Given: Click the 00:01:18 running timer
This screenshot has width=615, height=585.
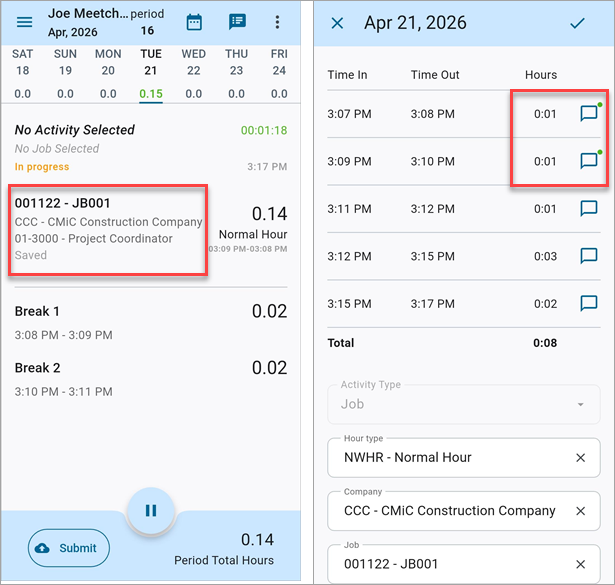Looking at the screenshot, I should 264,130.
